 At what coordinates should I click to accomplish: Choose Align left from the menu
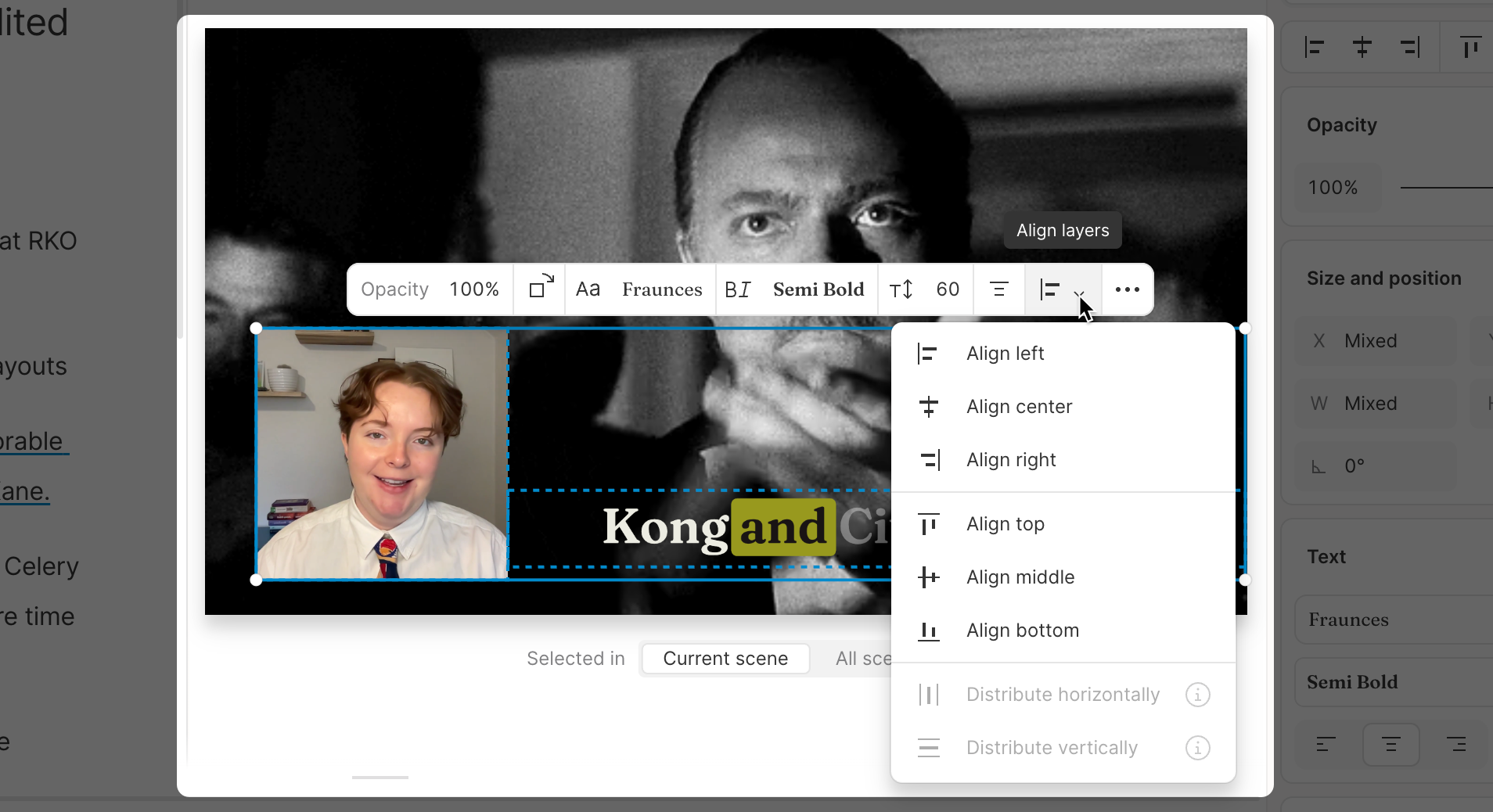[x=1005, y=354]
